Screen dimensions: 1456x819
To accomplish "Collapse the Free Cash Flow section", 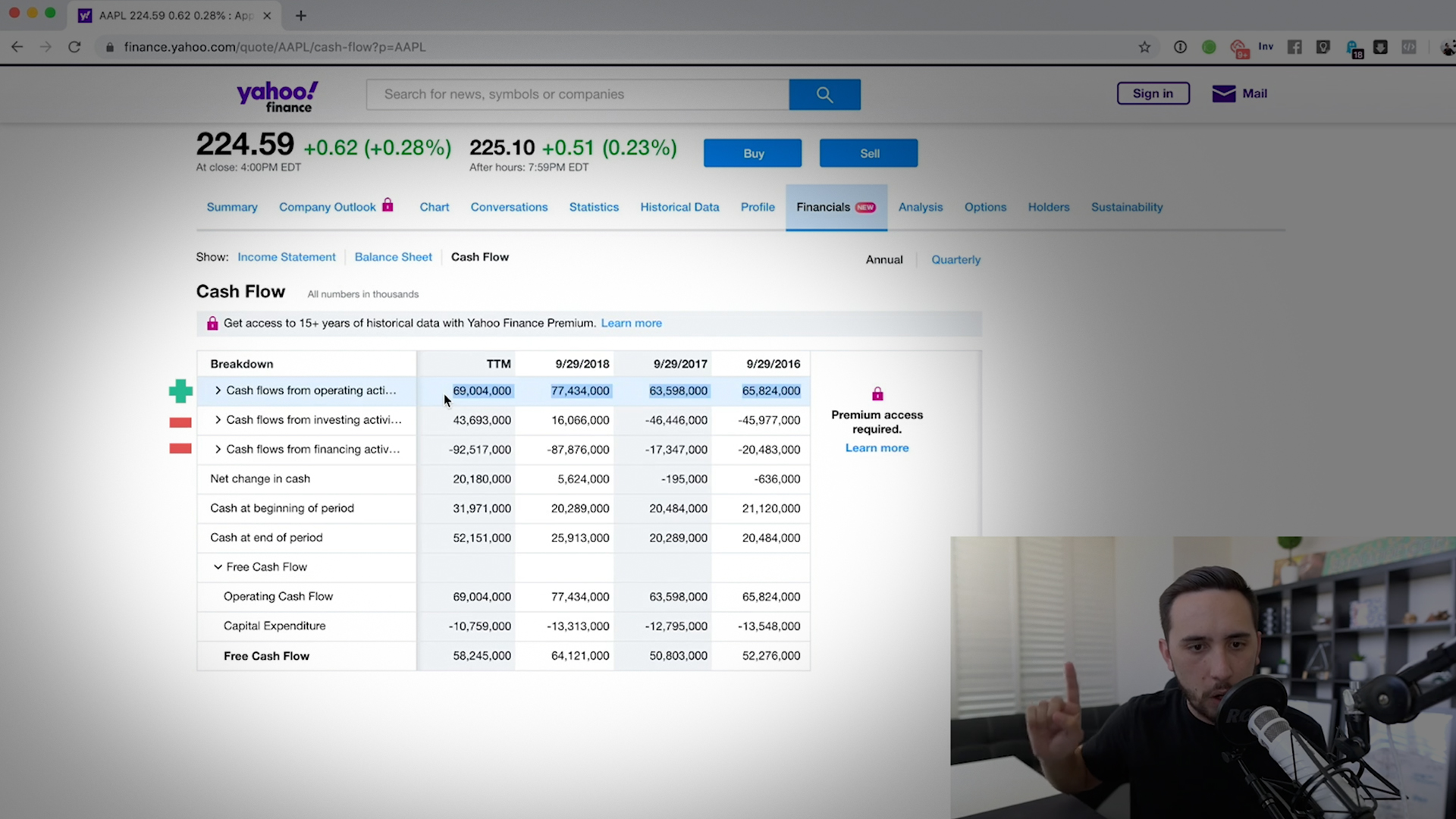I will tap(218, 567).
